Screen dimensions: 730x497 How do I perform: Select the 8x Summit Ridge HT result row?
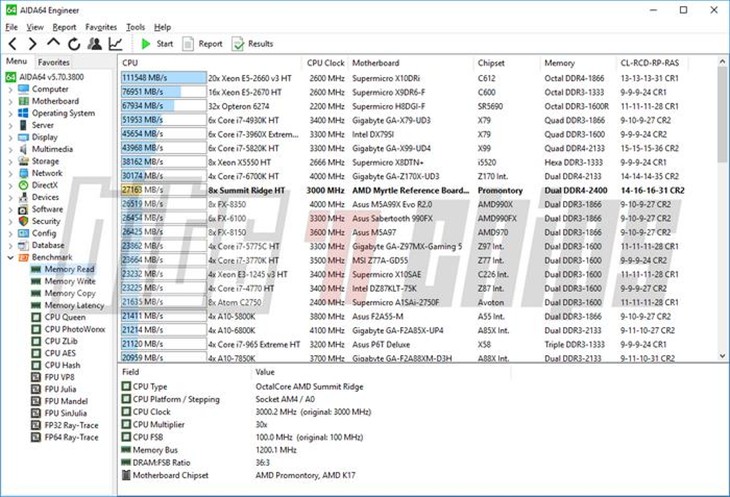click(404, 190)
